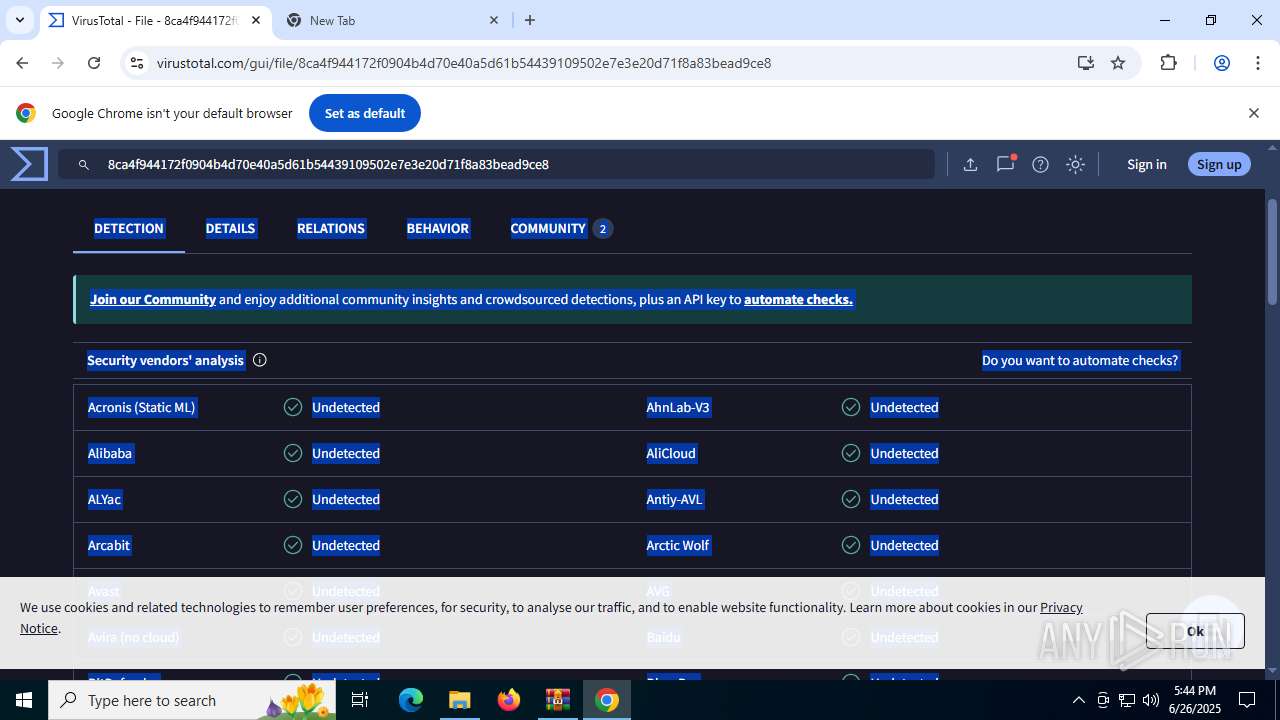Open File Explorer from the taskbar
1280x720 pixels.
coord(459,700)
